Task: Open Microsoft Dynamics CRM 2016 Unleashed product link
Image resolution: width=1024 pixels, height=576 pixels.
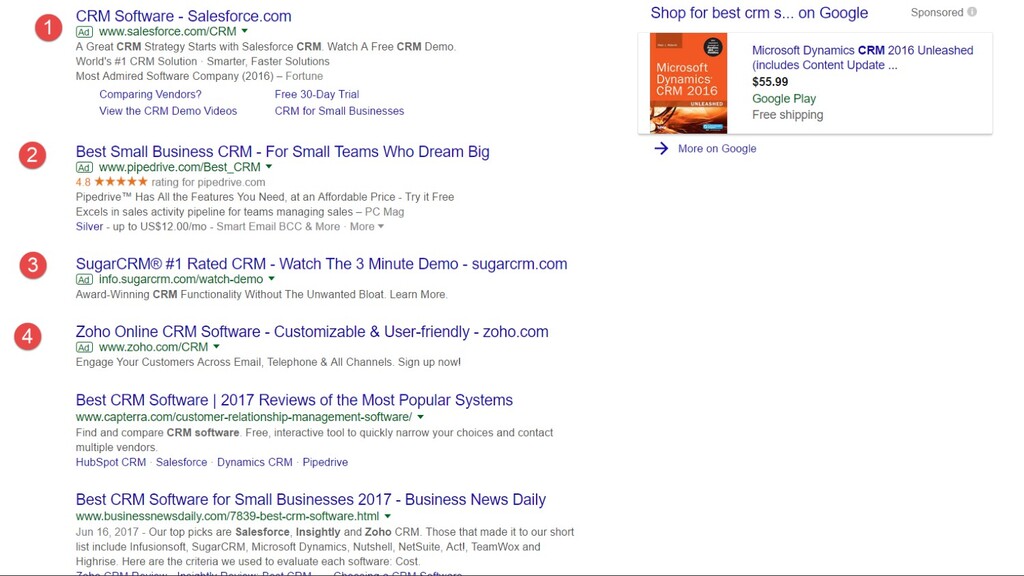Action: 863,57
